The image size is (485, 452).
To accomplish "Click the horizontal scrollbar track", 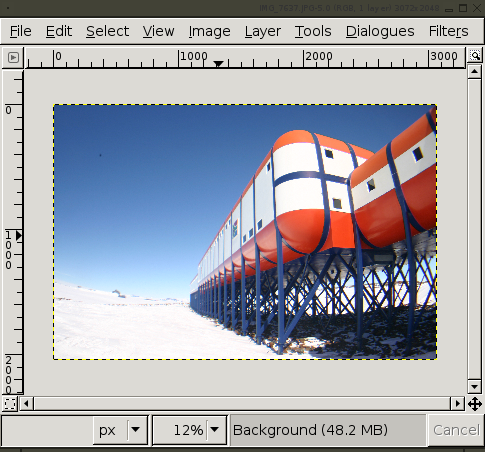I will (x=242, y=404).
